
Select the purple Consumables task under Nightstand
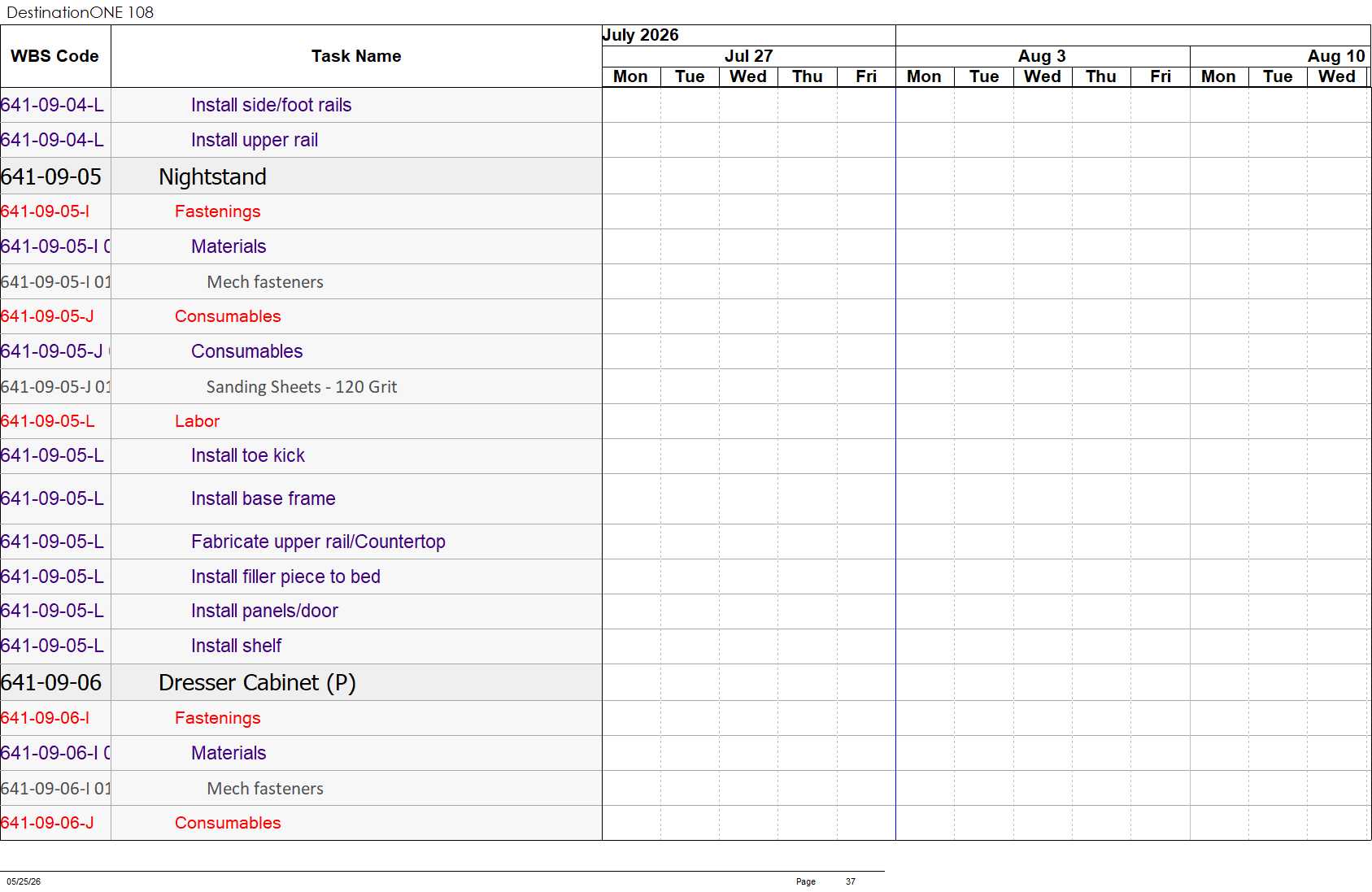tap(246, 351)
